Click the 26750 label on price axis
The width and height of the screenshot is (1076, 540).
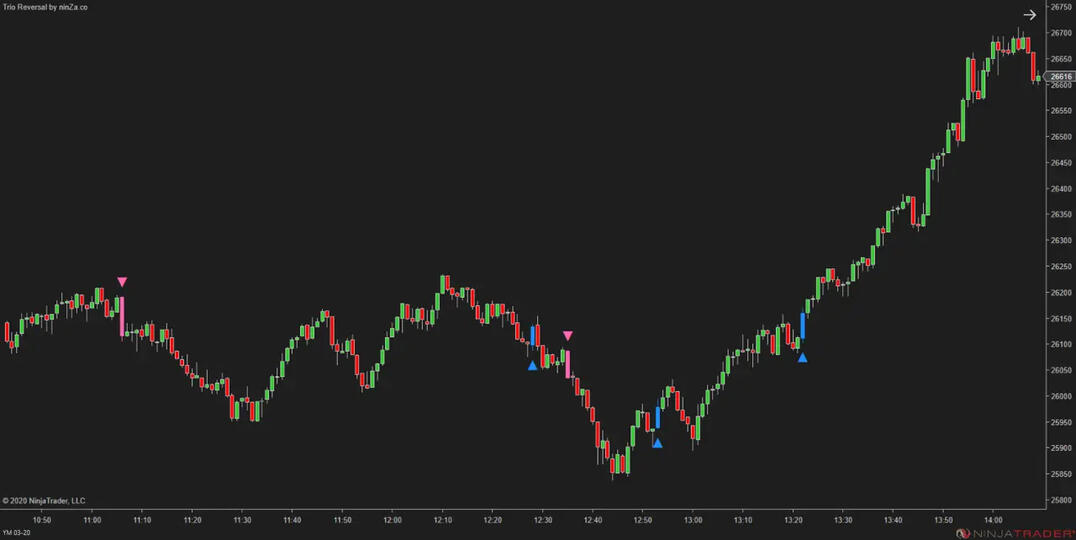pos(1060,7)
